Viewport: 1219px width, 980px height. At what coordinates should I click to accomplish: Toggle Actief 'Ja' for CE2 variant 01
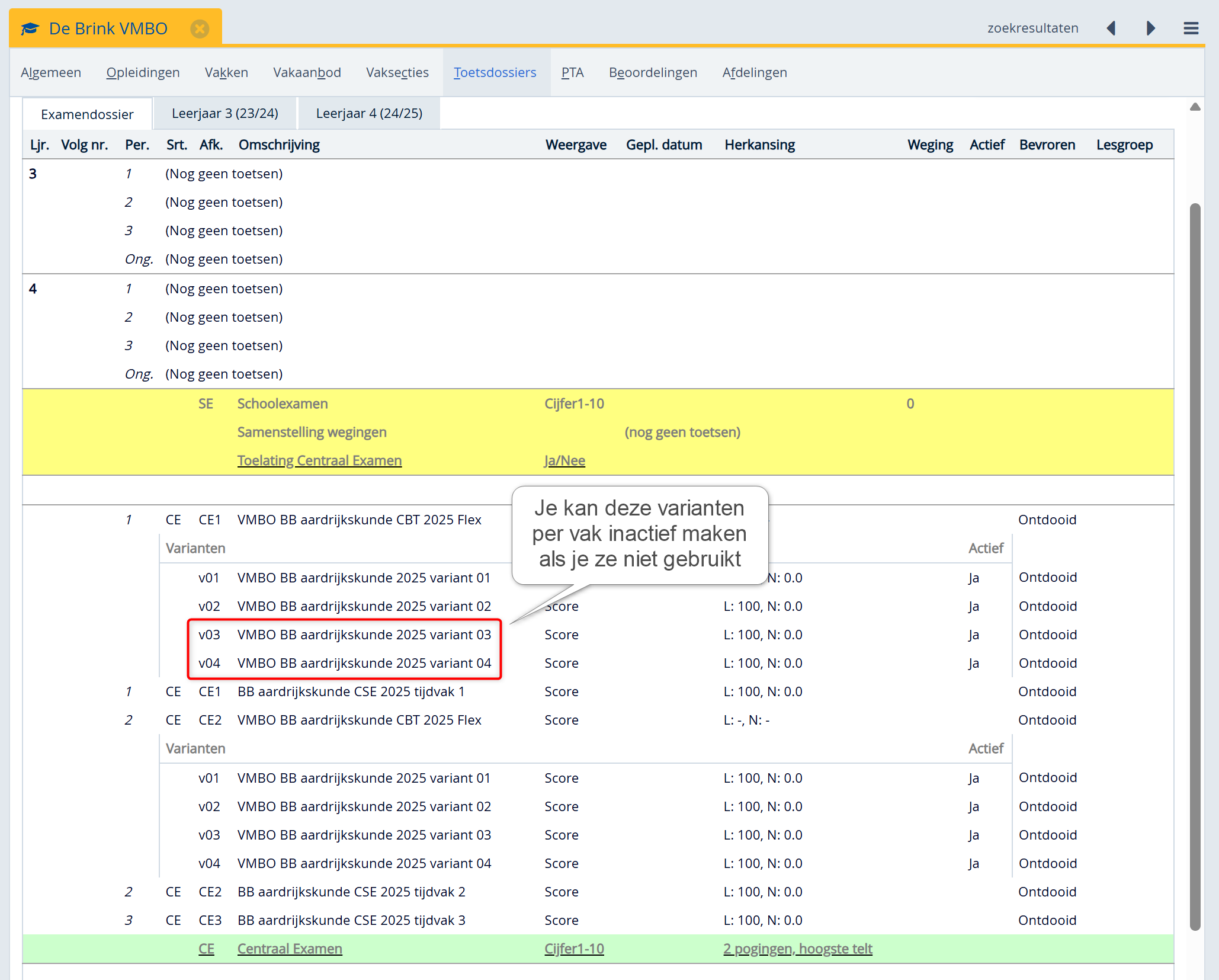[973, 778]
